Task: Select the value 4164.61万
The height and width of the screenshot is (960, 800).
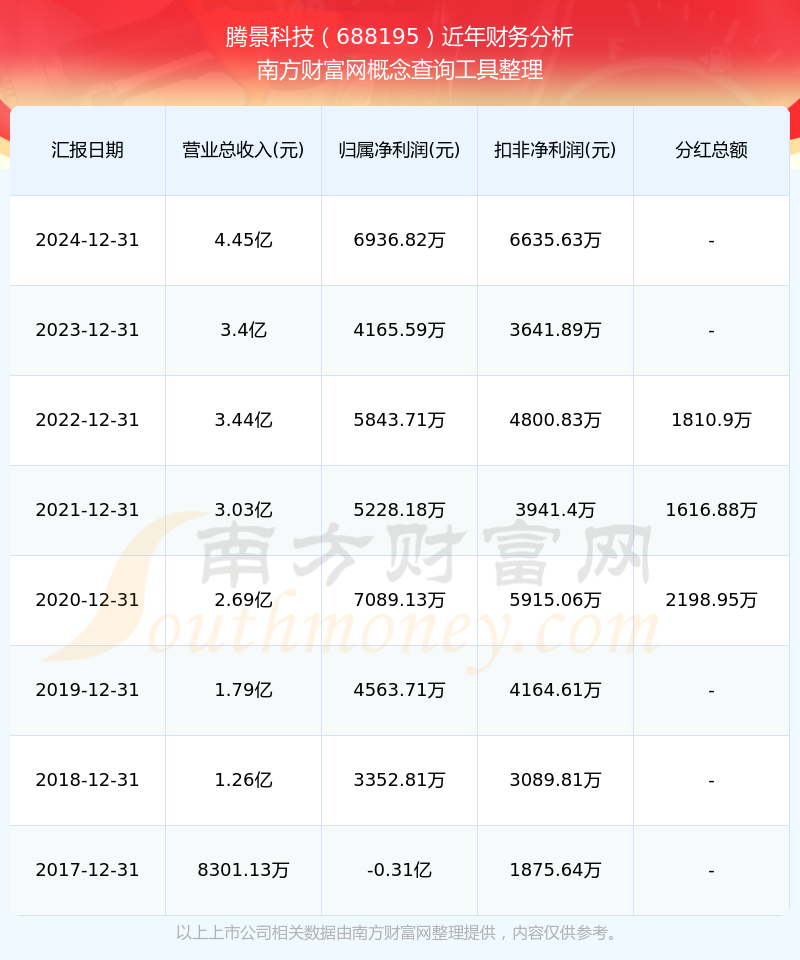Action: (555, 690)
